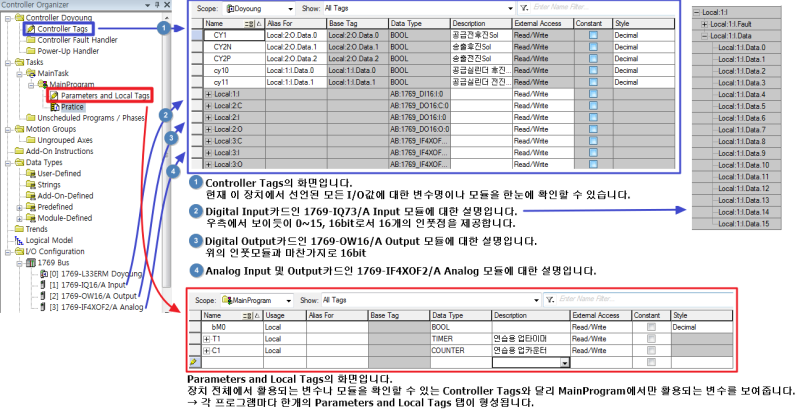Click the Data Type column header
Image resolution: width=800 pixels, height=410 pixels.
[418, 23]
